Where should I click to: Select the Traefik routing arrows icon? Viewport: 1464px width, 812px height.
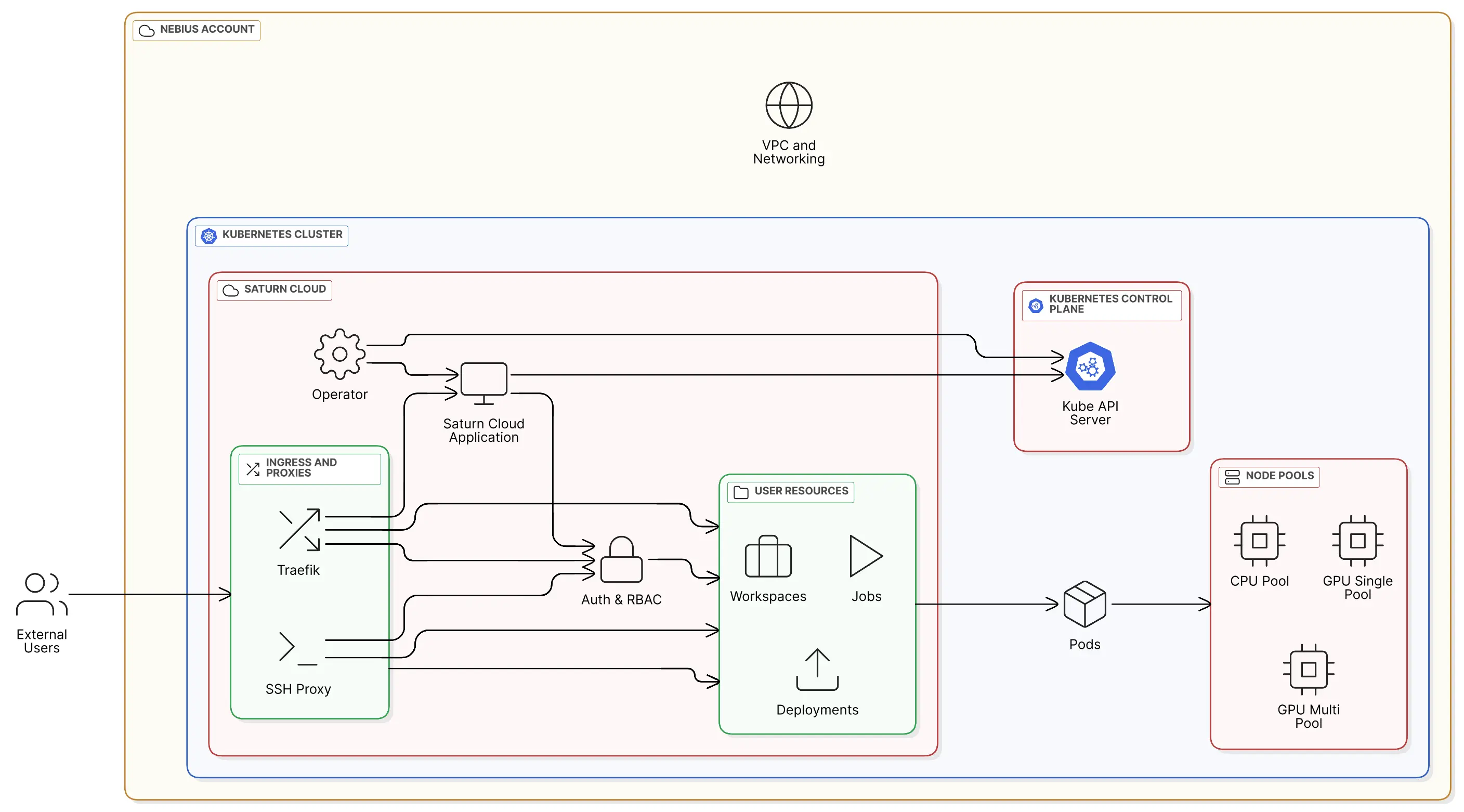pos(299,530)
